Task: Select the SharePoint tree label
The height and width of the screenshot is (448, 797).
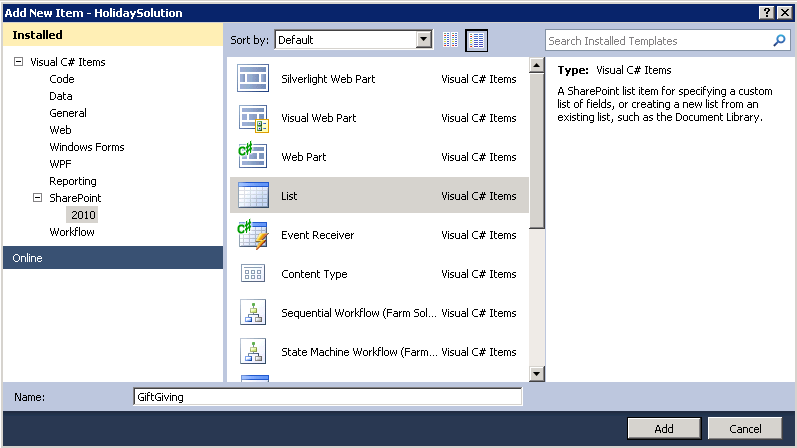Action: 75,198
